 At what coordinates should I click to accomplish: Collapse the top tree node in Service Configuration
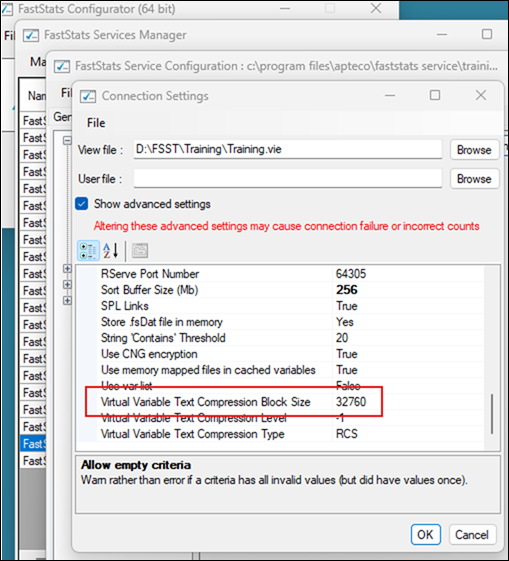pos(67,140)
